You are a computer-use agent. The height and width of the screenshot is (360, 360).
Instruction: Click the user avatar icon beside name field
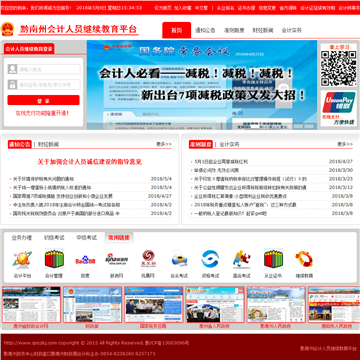pos(12,69)
